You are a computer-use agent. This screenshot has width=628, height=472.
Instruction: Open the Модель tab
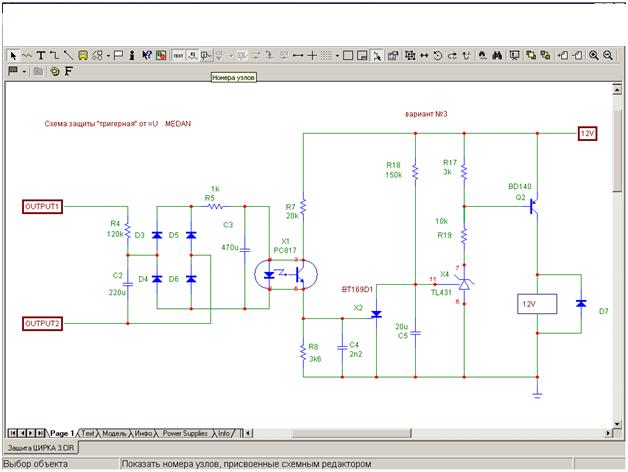(114, 433)
